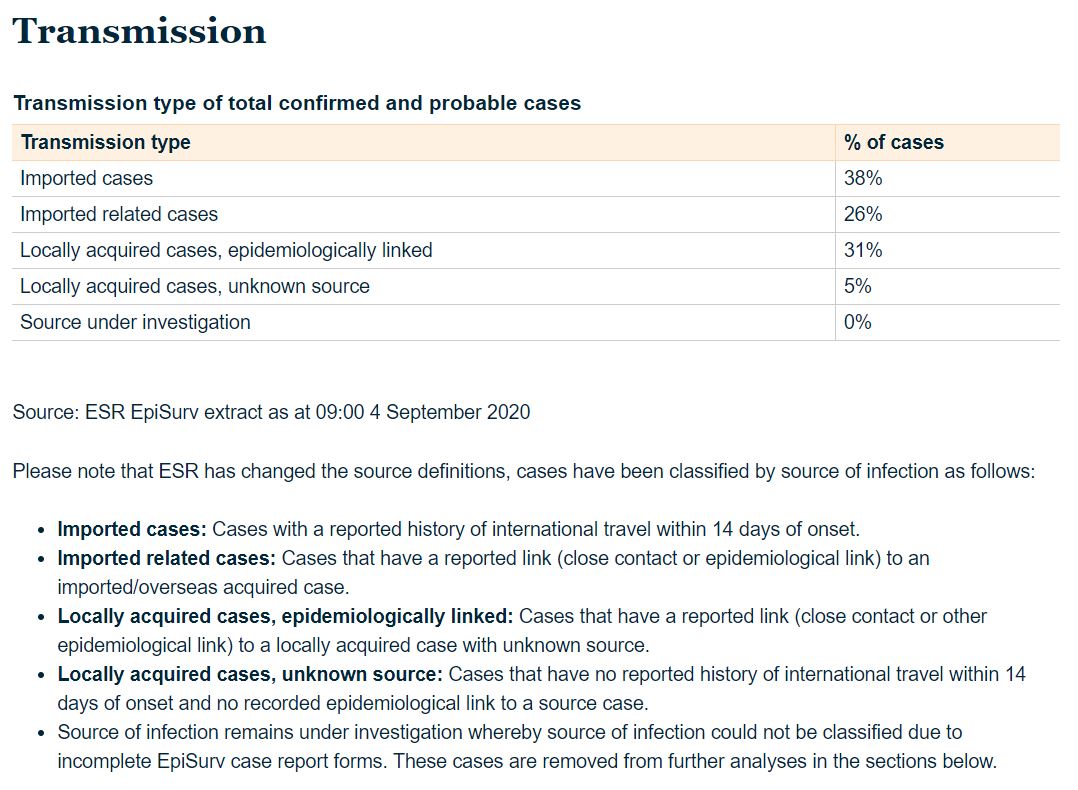1078x790 pixels.
Task: Click the 'Imported related cases' table row
Action: 119,214
